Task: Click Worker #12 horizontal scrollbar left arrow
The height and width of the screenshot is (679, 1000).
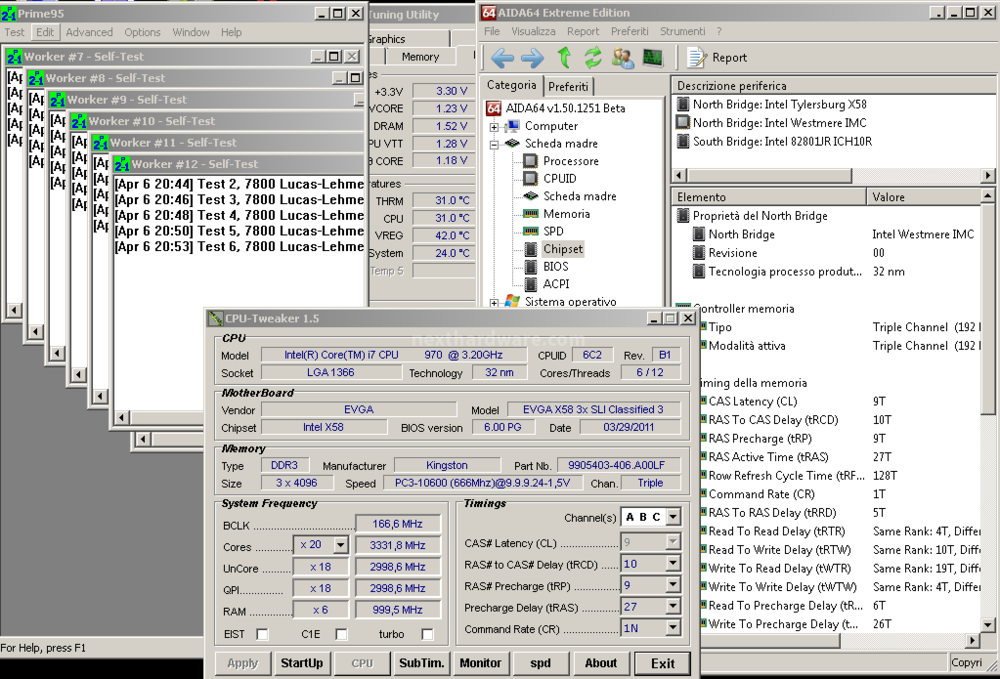Action: [x=122, y=418]
